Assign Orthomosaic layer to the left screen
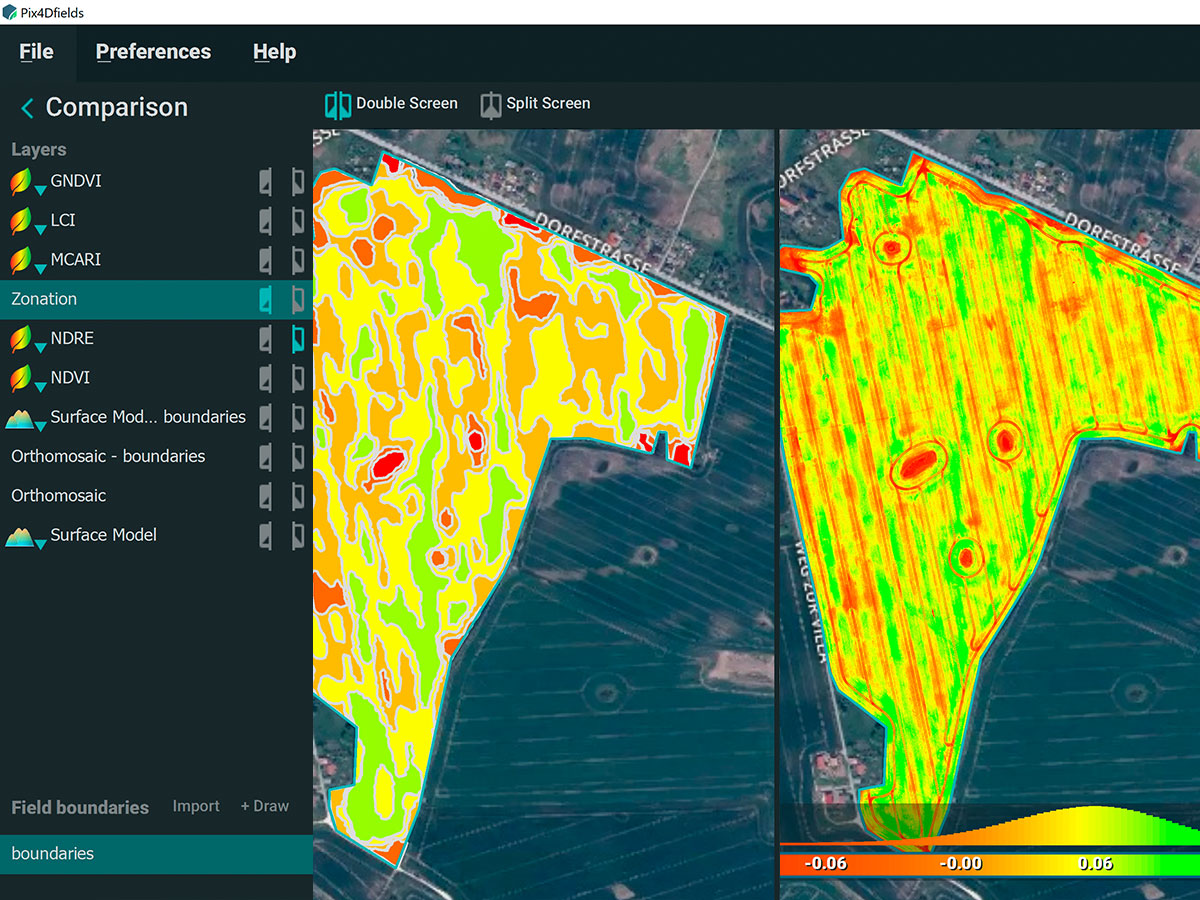This screenshot has width=1200, height=900. coord(265,496)
